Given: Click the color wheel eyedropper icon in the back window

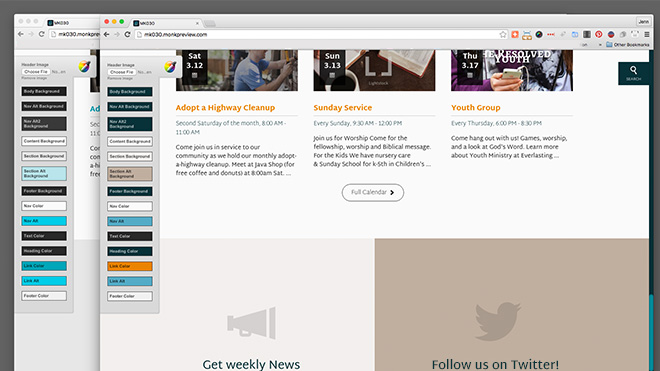Looking at the screenshot, I should 84,66.
